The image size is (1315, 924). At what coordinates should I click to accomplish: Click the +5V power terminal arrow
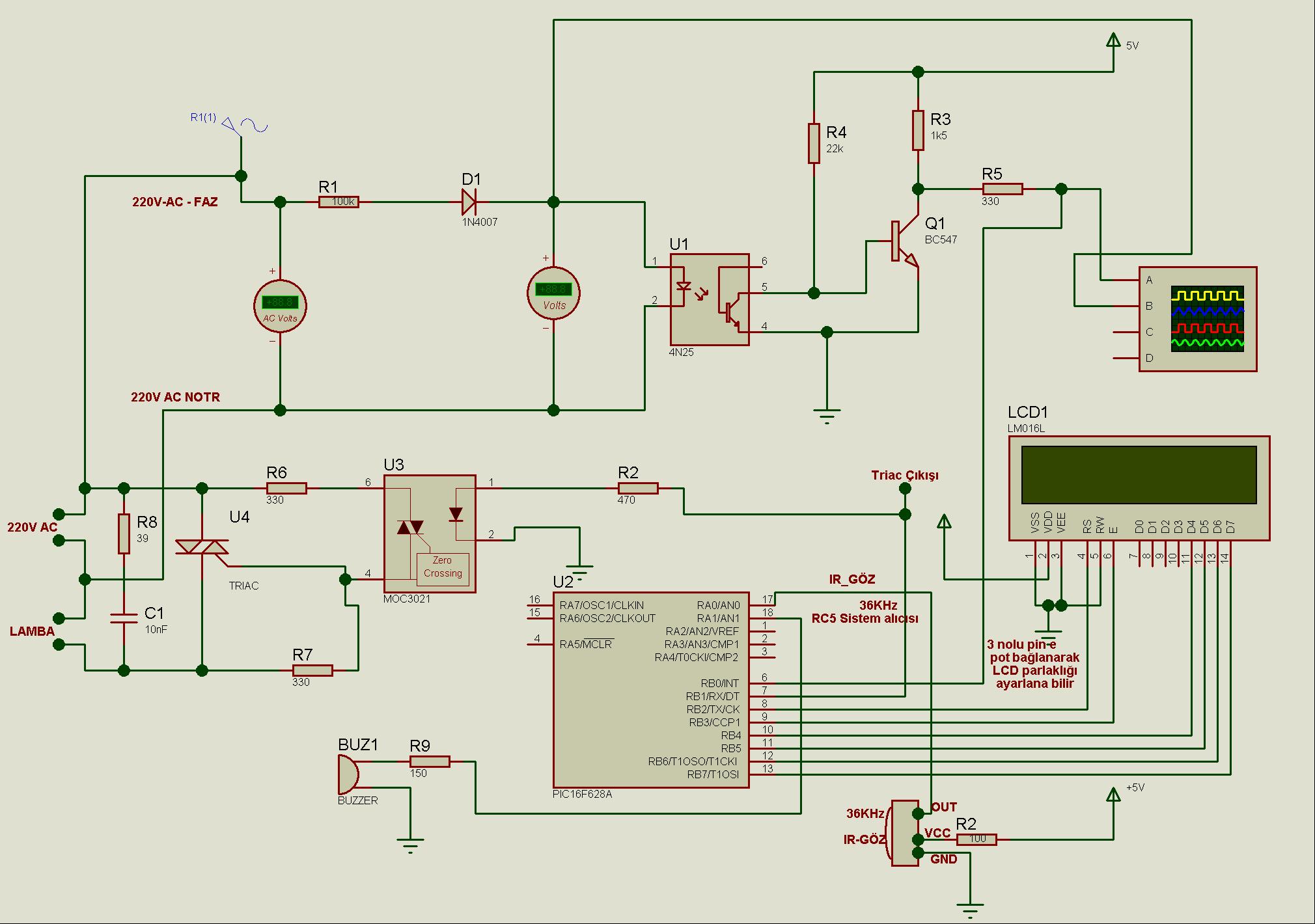point(1113,795)
